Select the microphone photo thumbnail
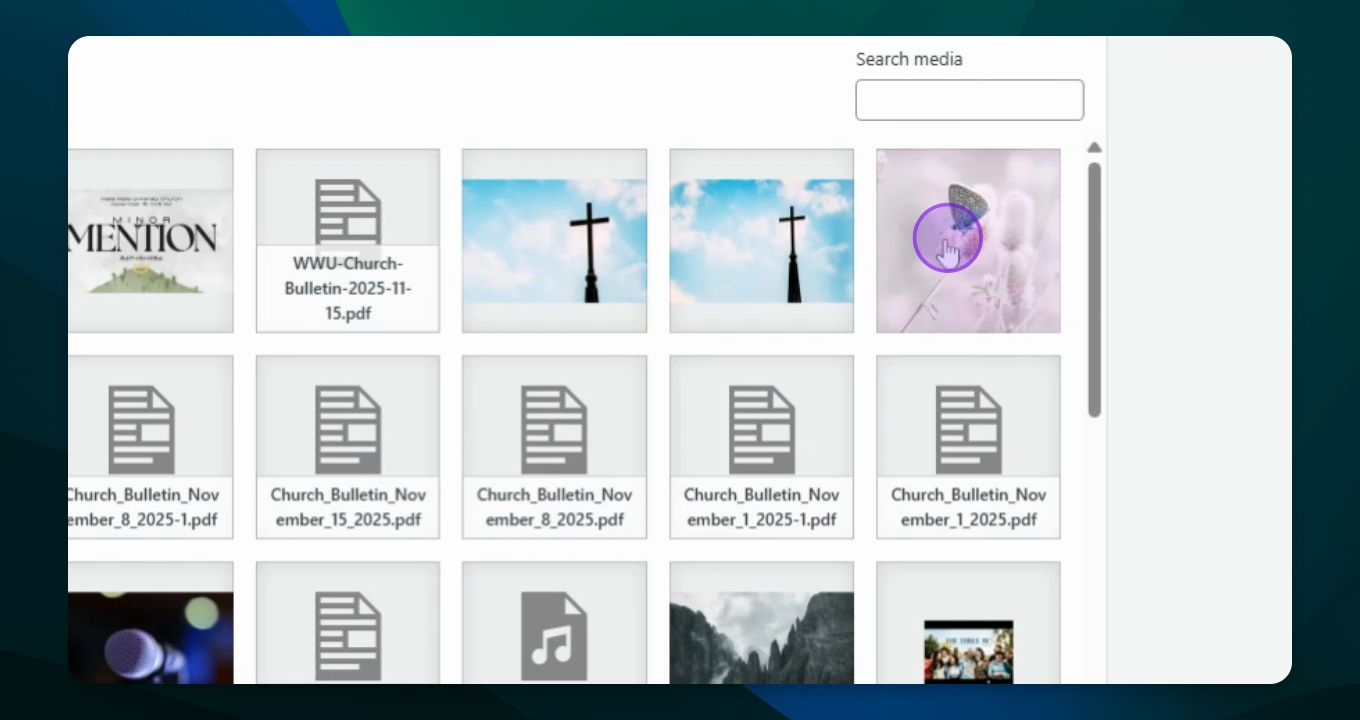Image resolution: width=1360 pixels, height=720 pixels. click(x=150, y=625)
